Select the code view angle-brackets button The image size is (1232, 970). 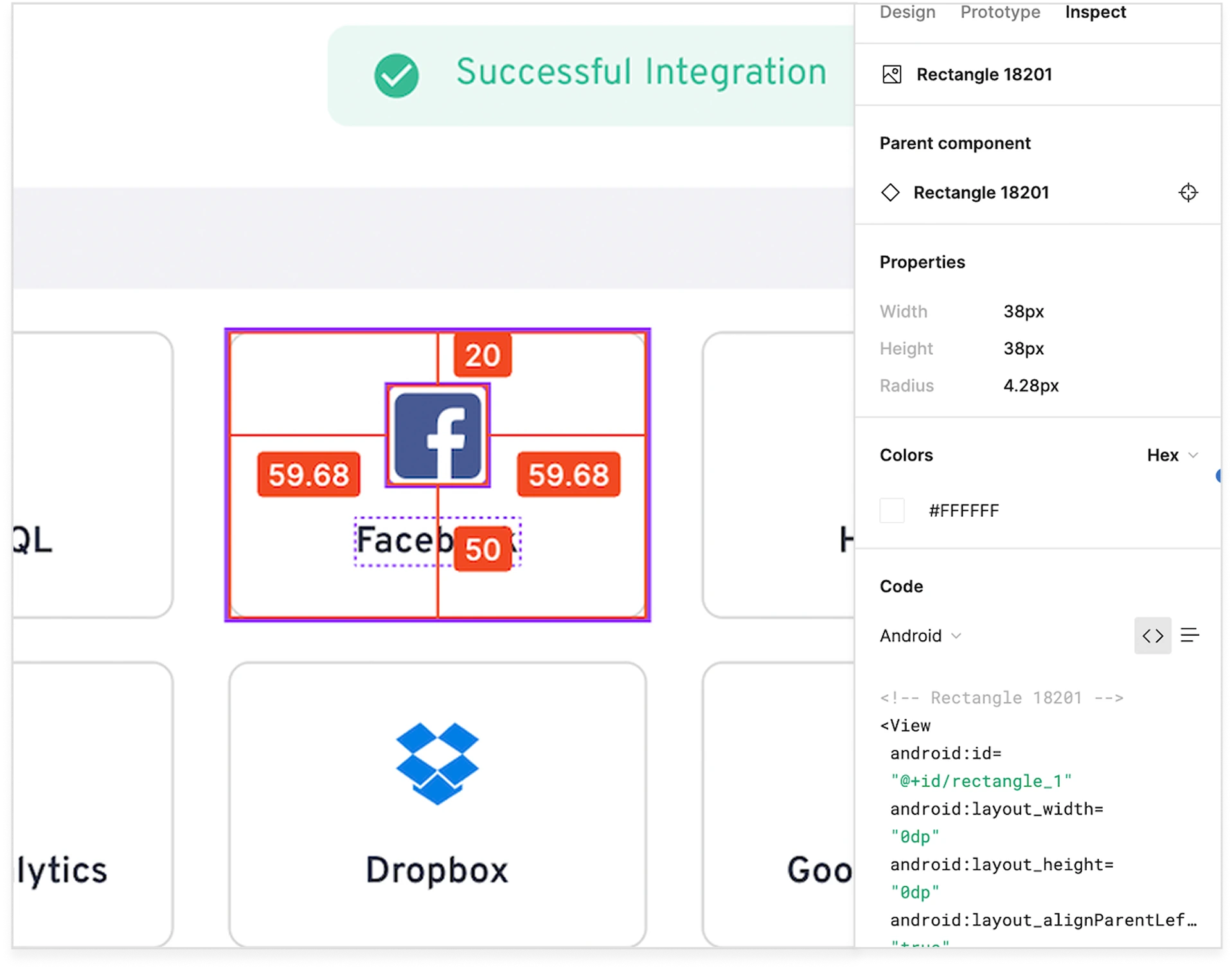[1152, 636]
